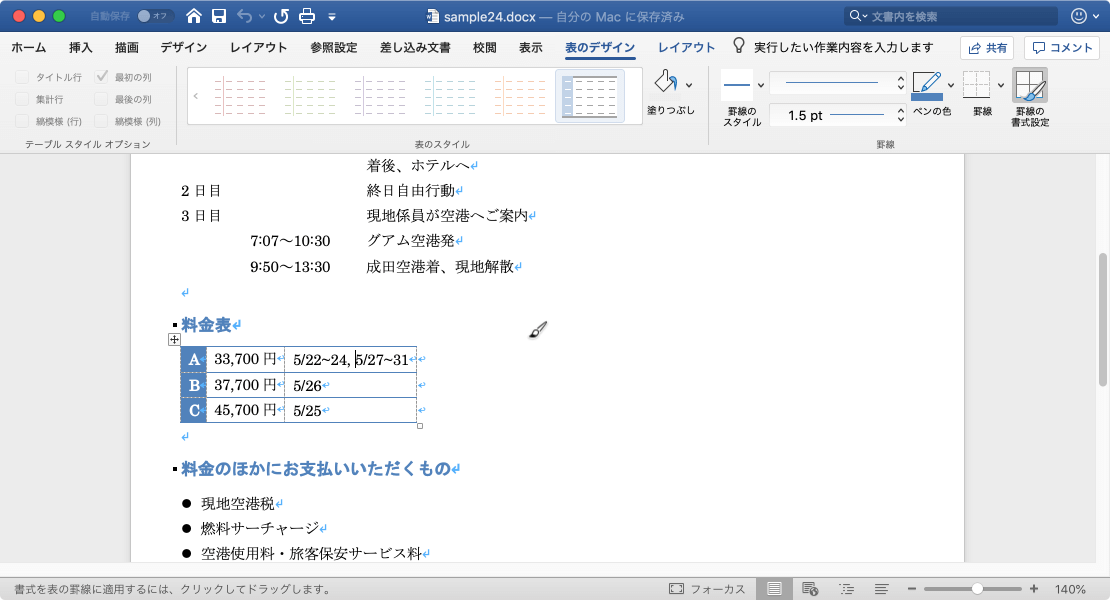This screenshot has height=600, width=1110.
Task: Open the デザイン tab
Action: 183,47
